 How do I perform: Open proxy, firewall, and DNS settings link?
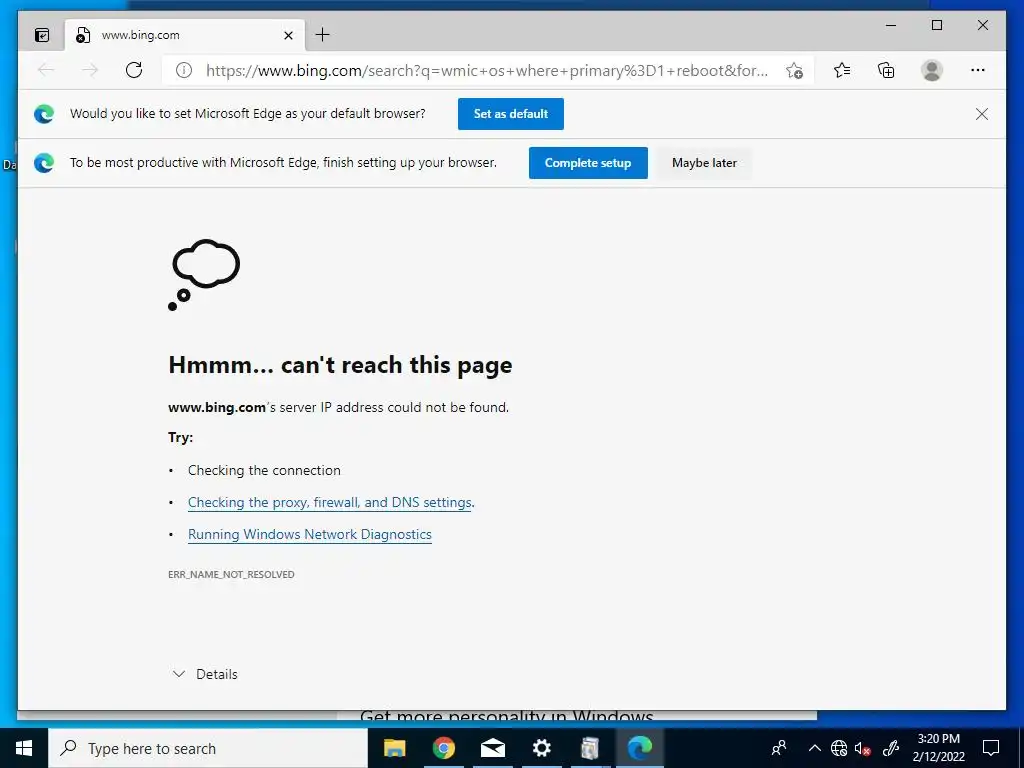click(330, 502)
